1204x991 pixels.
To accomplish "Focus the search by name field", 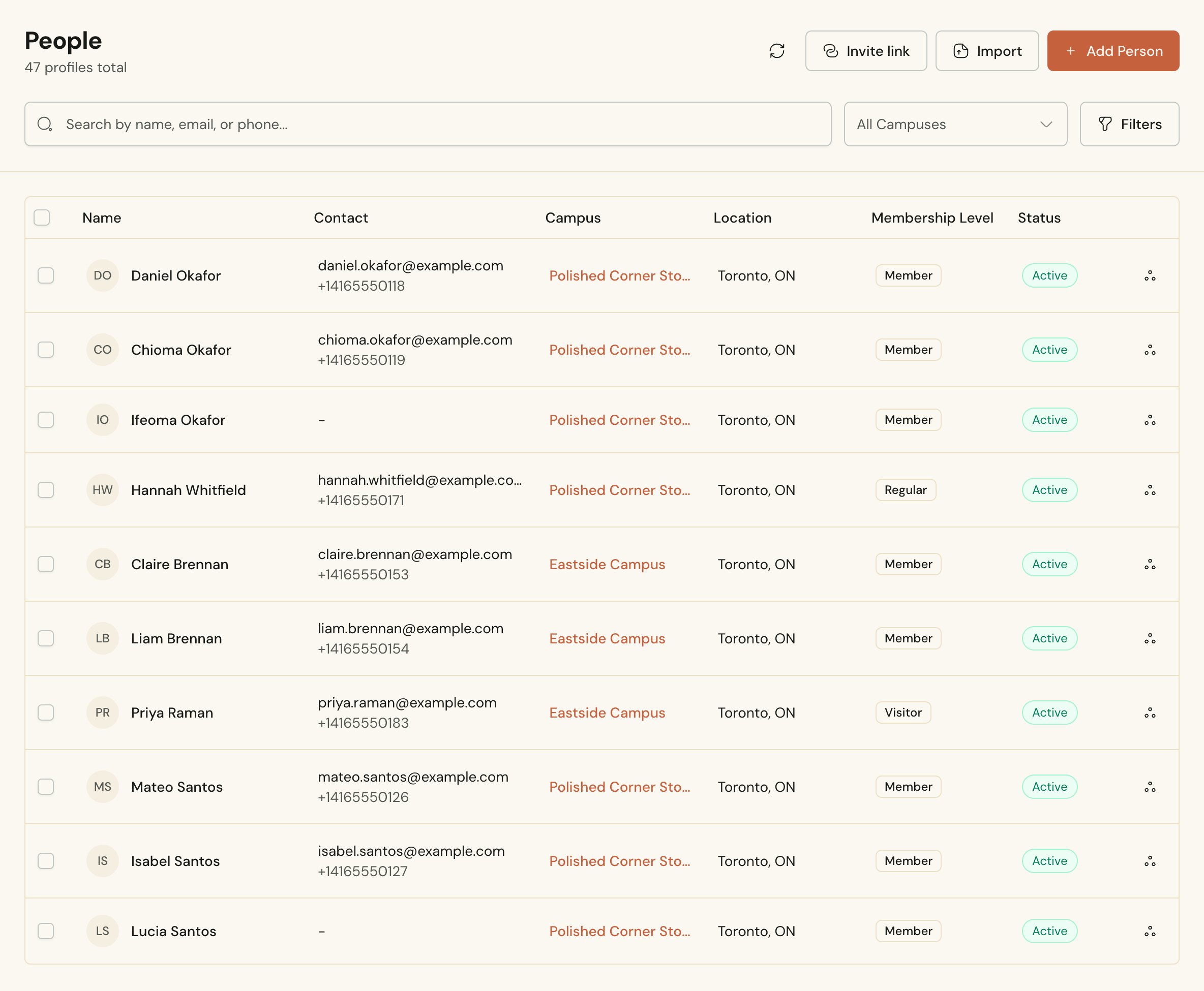I will [428, 124].
